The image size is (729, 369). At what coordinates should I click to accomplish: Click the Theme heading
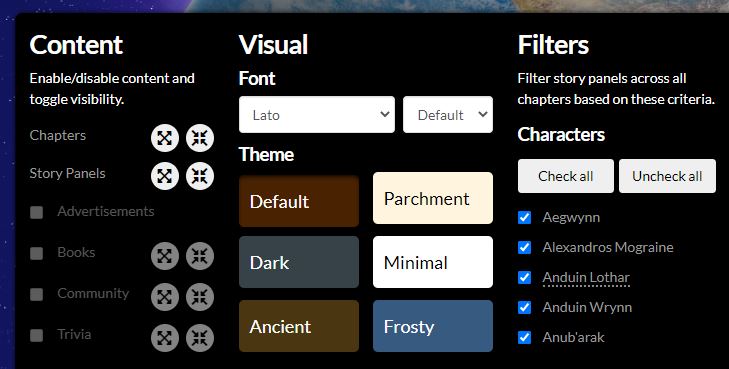coord(266,154)
